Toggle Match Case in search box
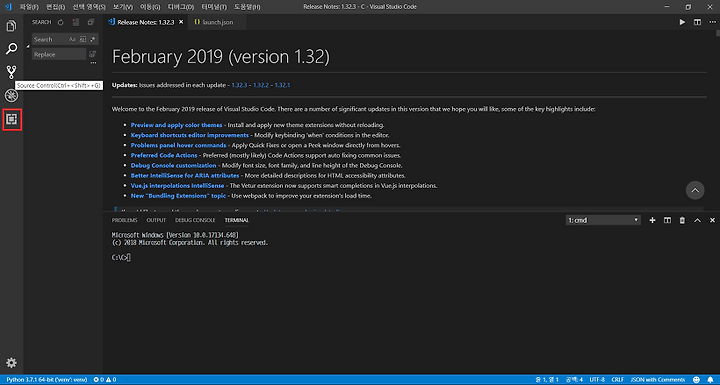The height and width of the screenshot is (385, 720). point(72,40)
